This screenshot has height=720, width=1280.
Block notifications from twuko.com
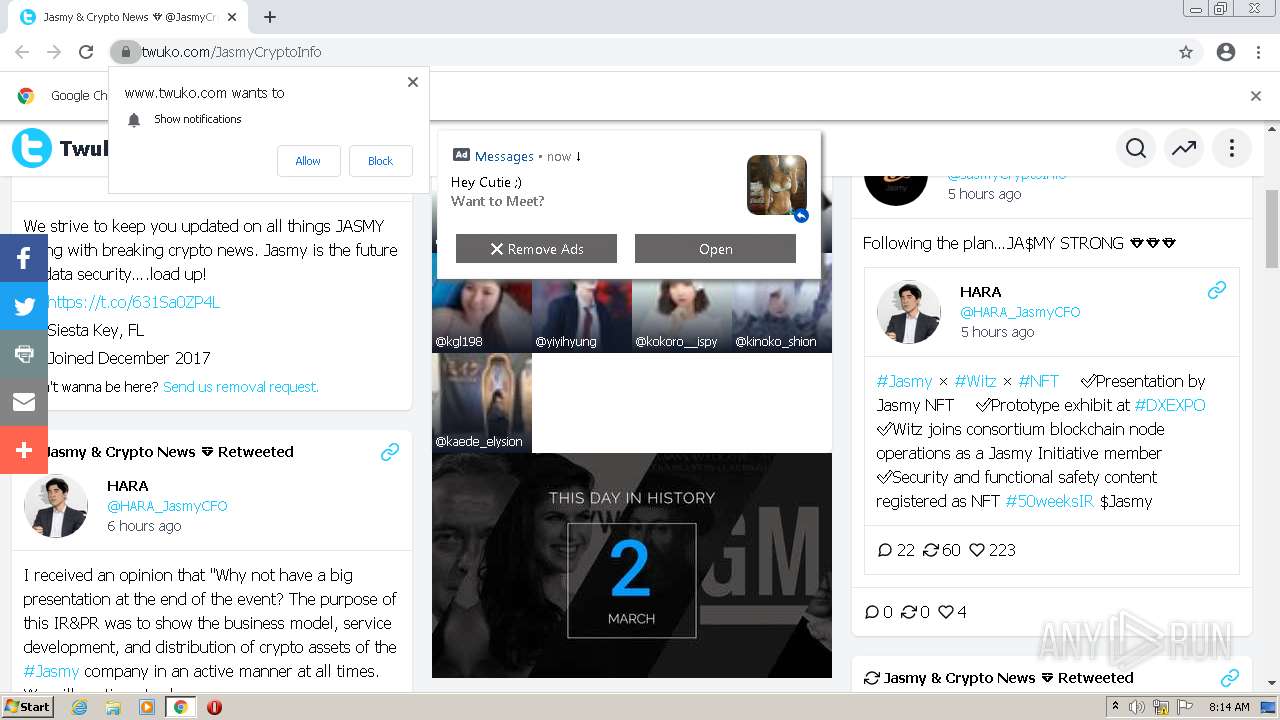coord(380,161)
